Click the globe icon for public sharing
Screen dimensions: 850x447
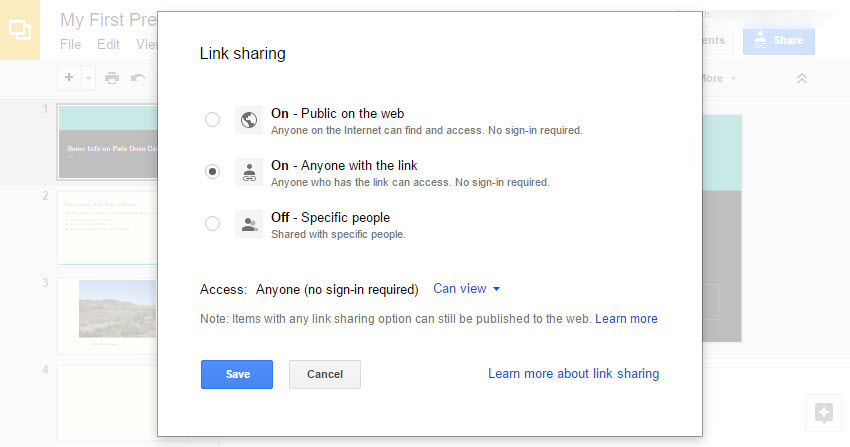249,120
